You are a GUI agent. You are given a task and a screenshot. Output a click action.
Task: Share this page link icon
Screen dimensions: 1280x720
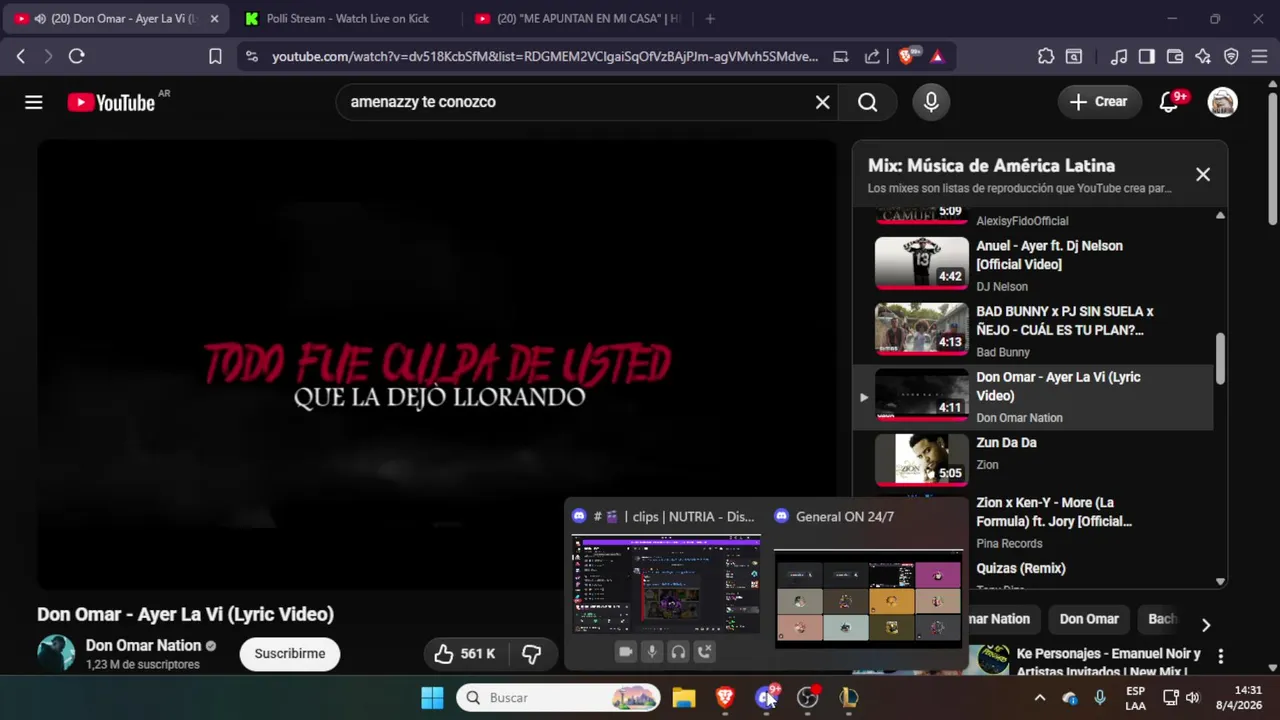[x=872, y=57]
